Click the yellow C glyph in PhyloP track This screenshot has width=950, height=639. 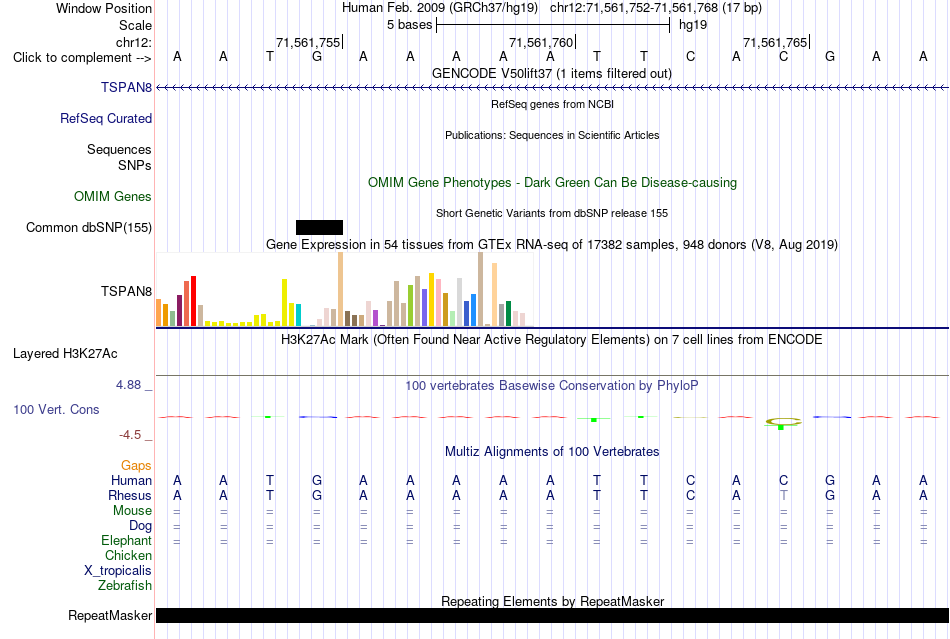783,422
